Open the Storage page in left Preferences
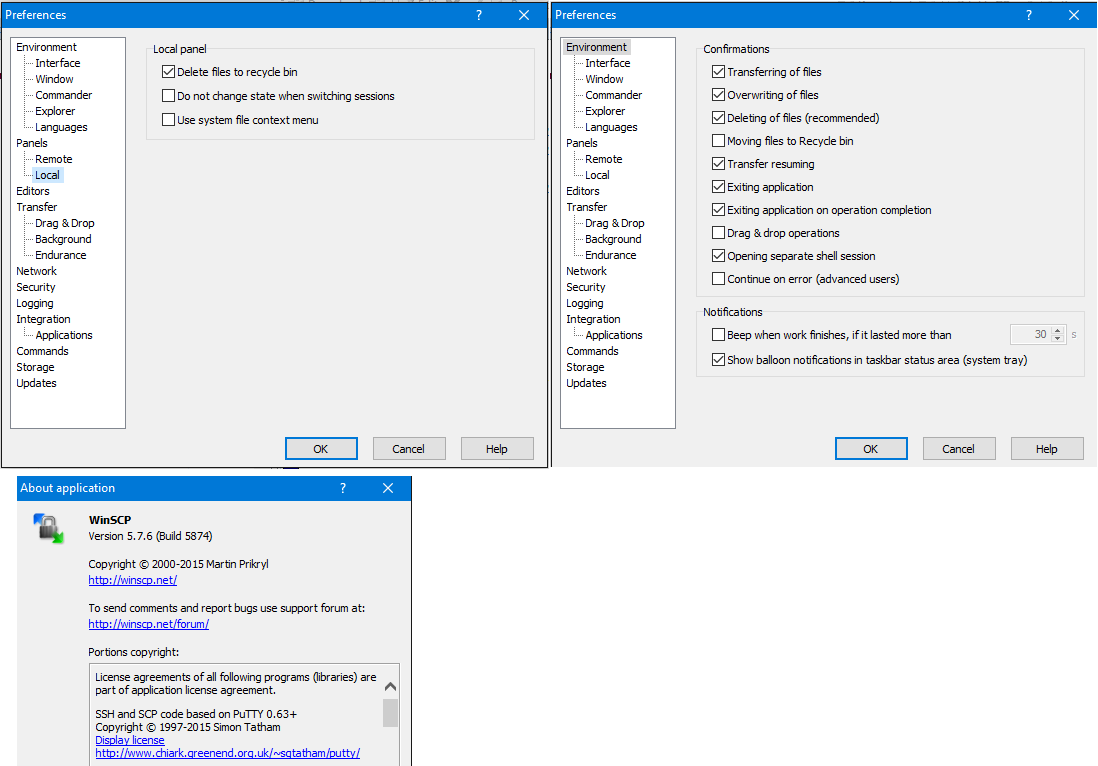This screenshot has height=766, width=1098. coord(36,367)
